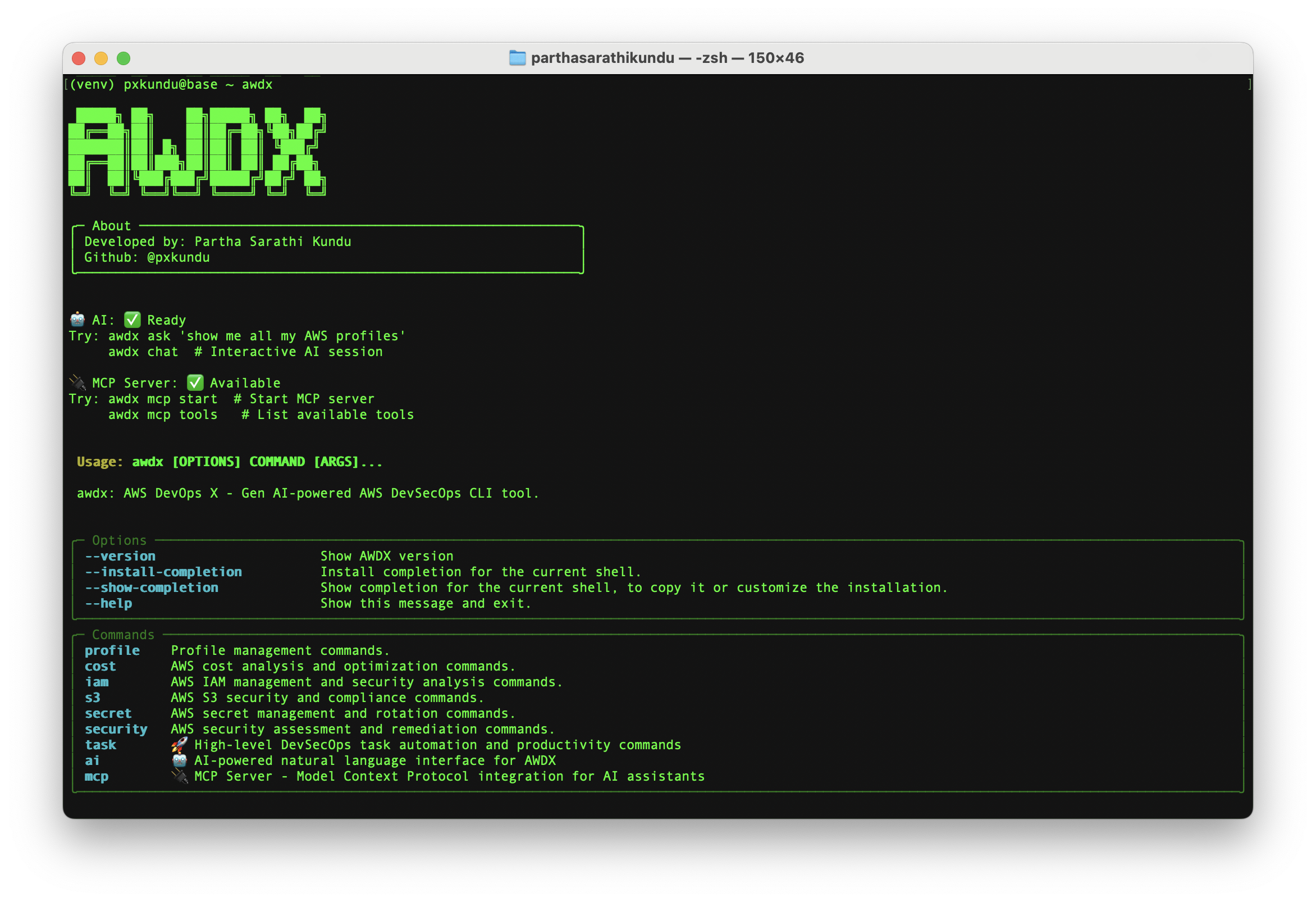Image resolution: width=1316 pixels, height=902 pixels.
Task: Click the --install-completion option text
Action: point(163,572)
